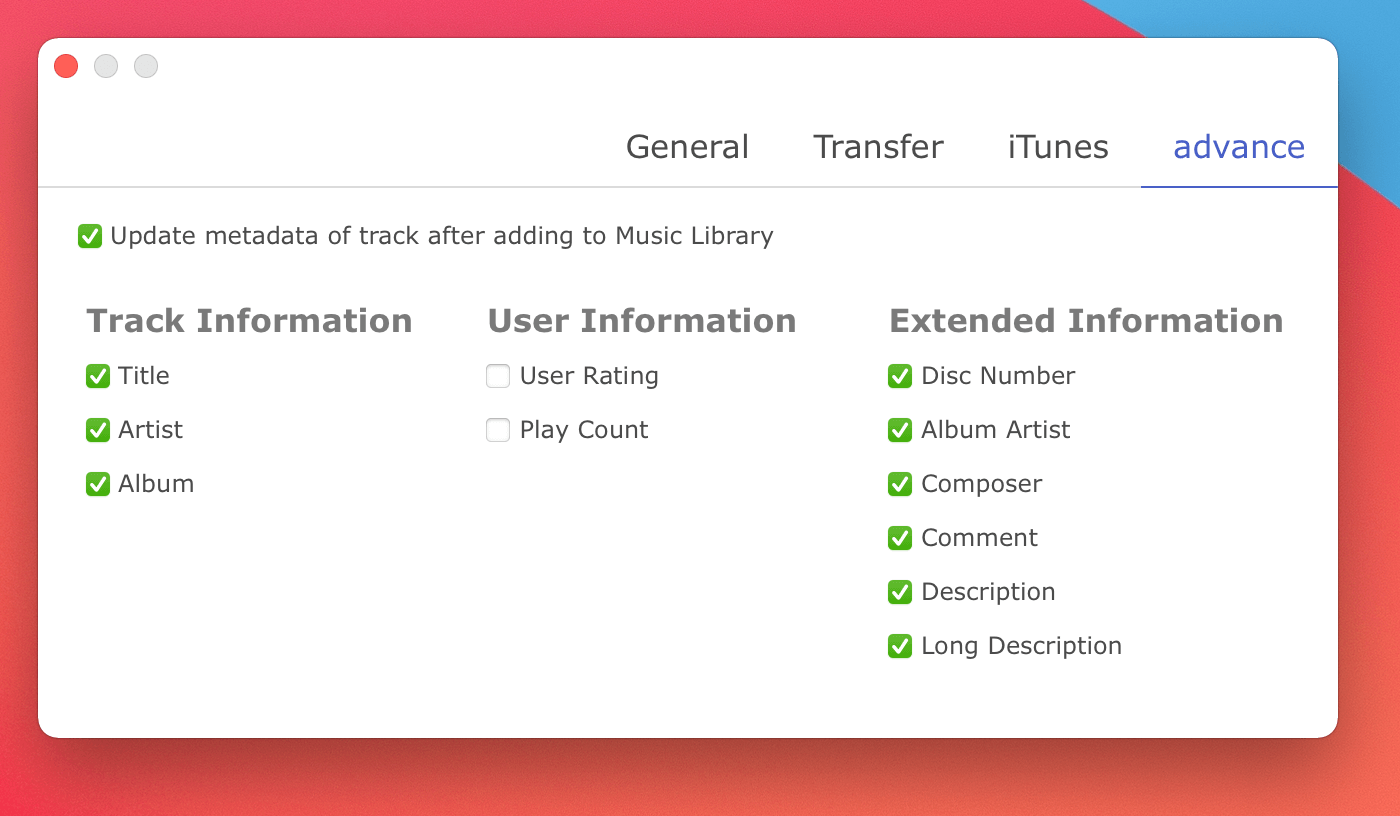The height and width of the screenshot is (816, 1400).
Task: Disable the Composer checkbox
Action: [900, 484]
